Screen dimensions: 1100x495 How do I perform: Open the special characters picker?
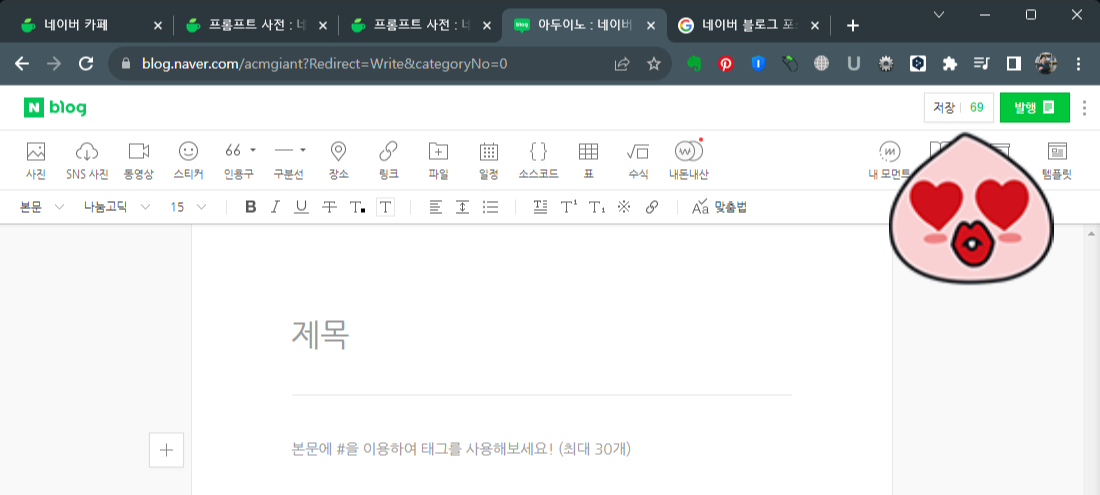(x=624, y=207)
